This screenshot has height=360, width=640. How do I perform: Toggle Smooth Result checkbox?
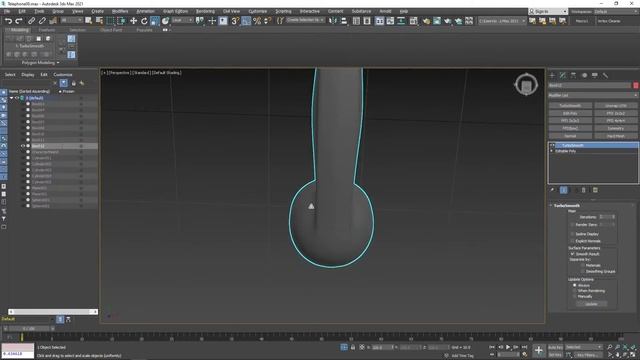[573, 254]
